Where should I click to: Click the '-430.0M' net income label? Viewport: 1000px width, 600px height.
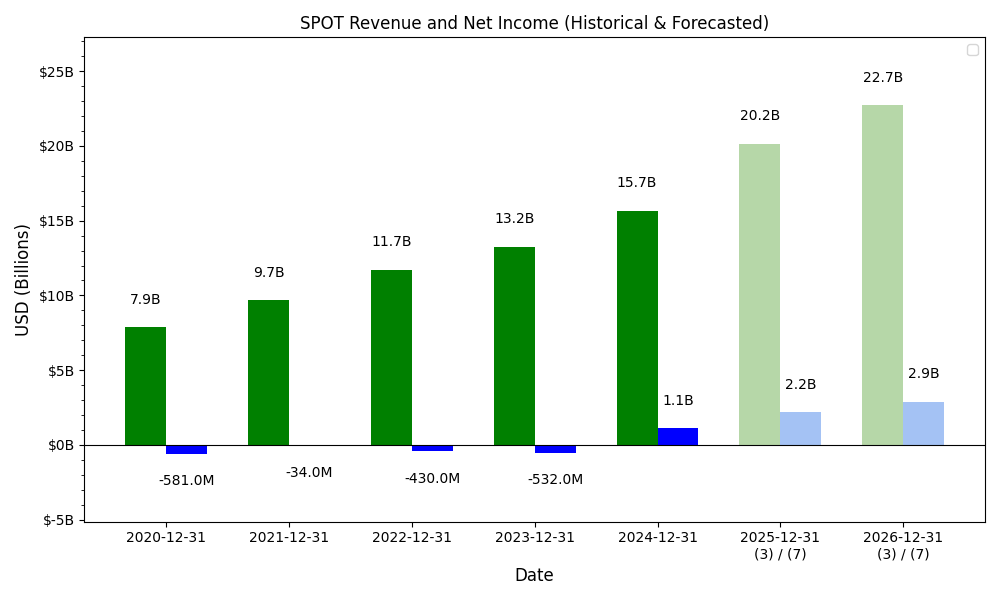point(432,478)
